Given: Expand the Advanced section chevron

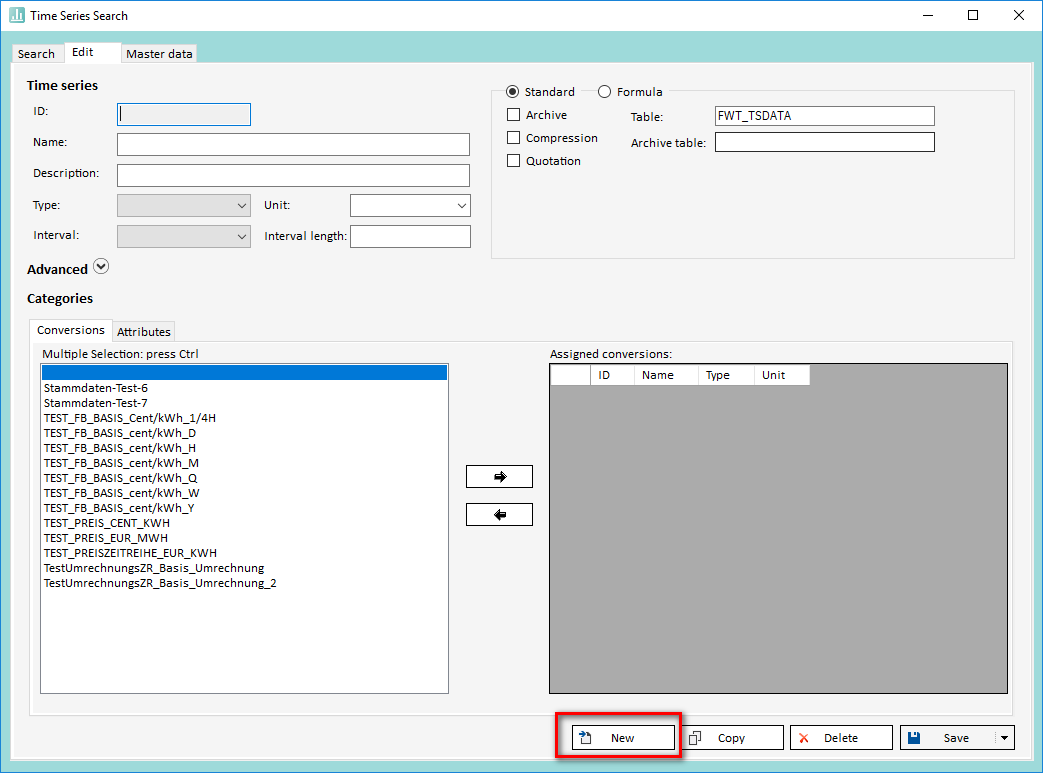Looking at the screenshot, I should point(101,267).
